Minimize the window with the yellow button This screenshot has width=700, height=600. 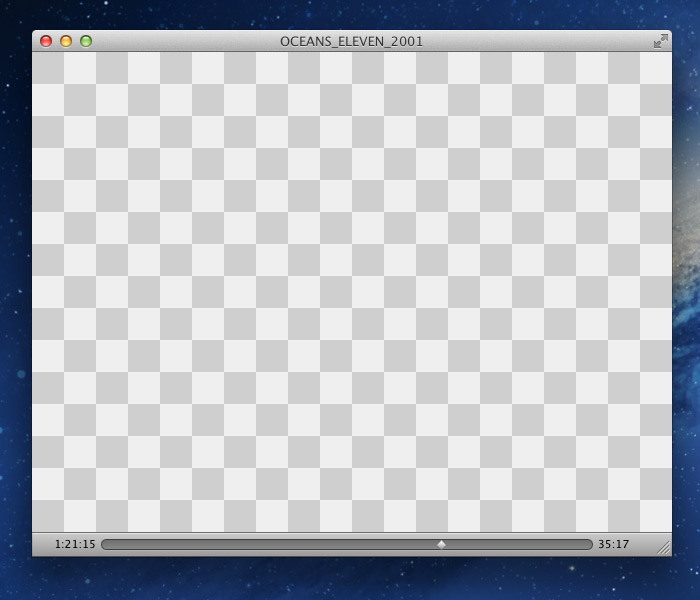(x=66, y=41)
